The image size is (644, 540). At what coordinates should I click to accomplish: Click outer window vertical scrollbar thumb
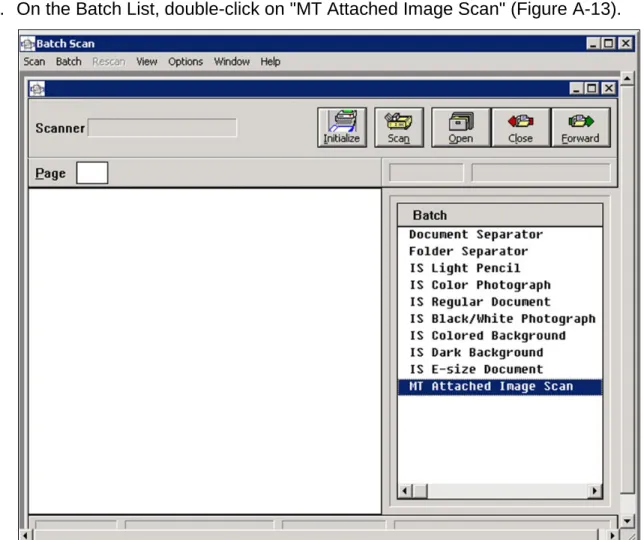click(x=627, y=289)
